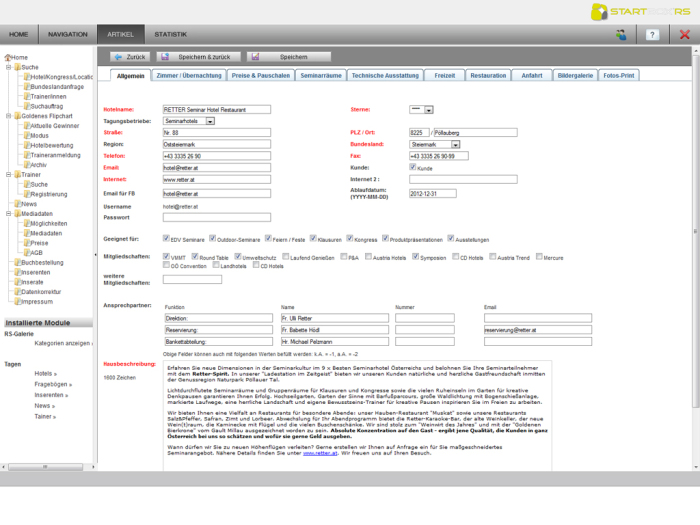
Task: Go to the STATISTIK menu
Action: pyautogui.click(x=171, y=34)
